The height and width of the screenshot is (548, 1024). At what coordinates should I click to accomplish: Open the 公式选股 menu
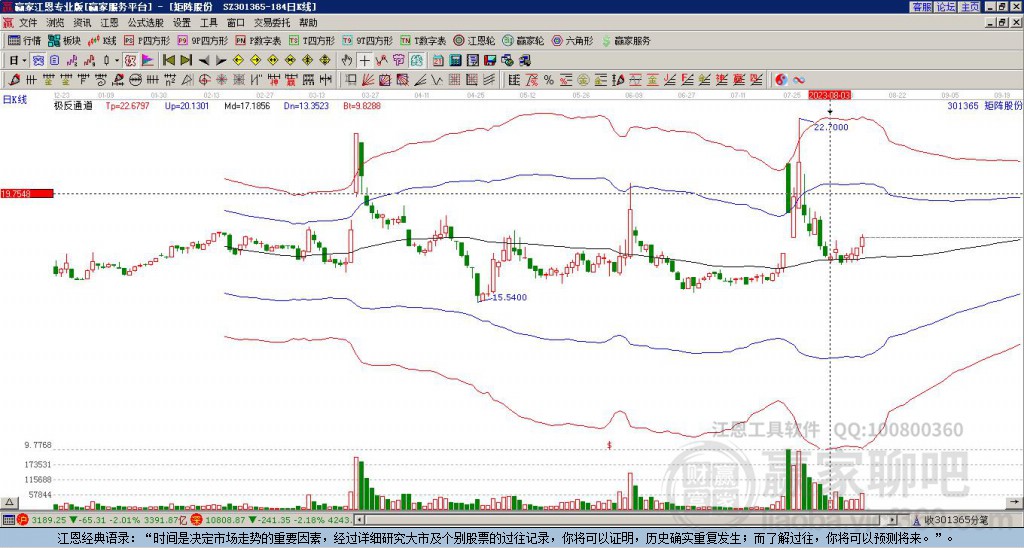point(146,23)
